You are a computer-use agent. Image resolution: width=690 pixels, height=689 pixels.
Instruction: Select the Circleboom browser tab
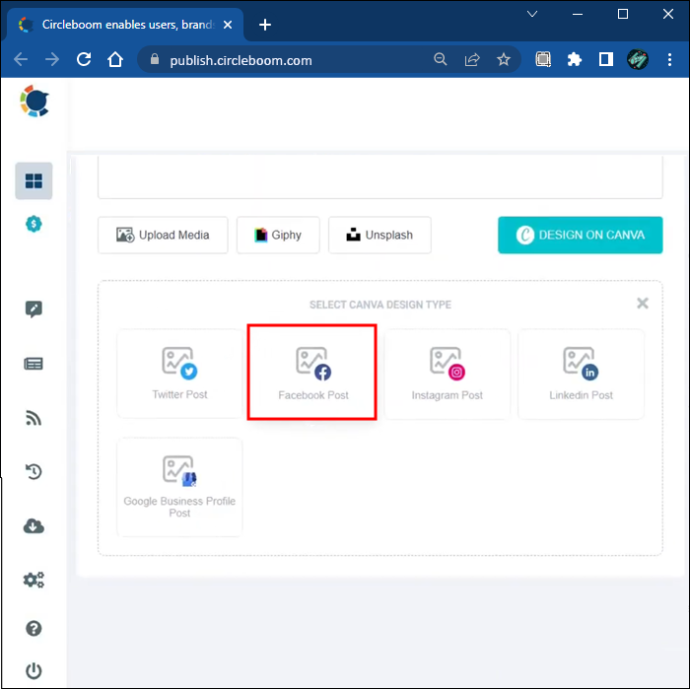(x=125, y=25)
